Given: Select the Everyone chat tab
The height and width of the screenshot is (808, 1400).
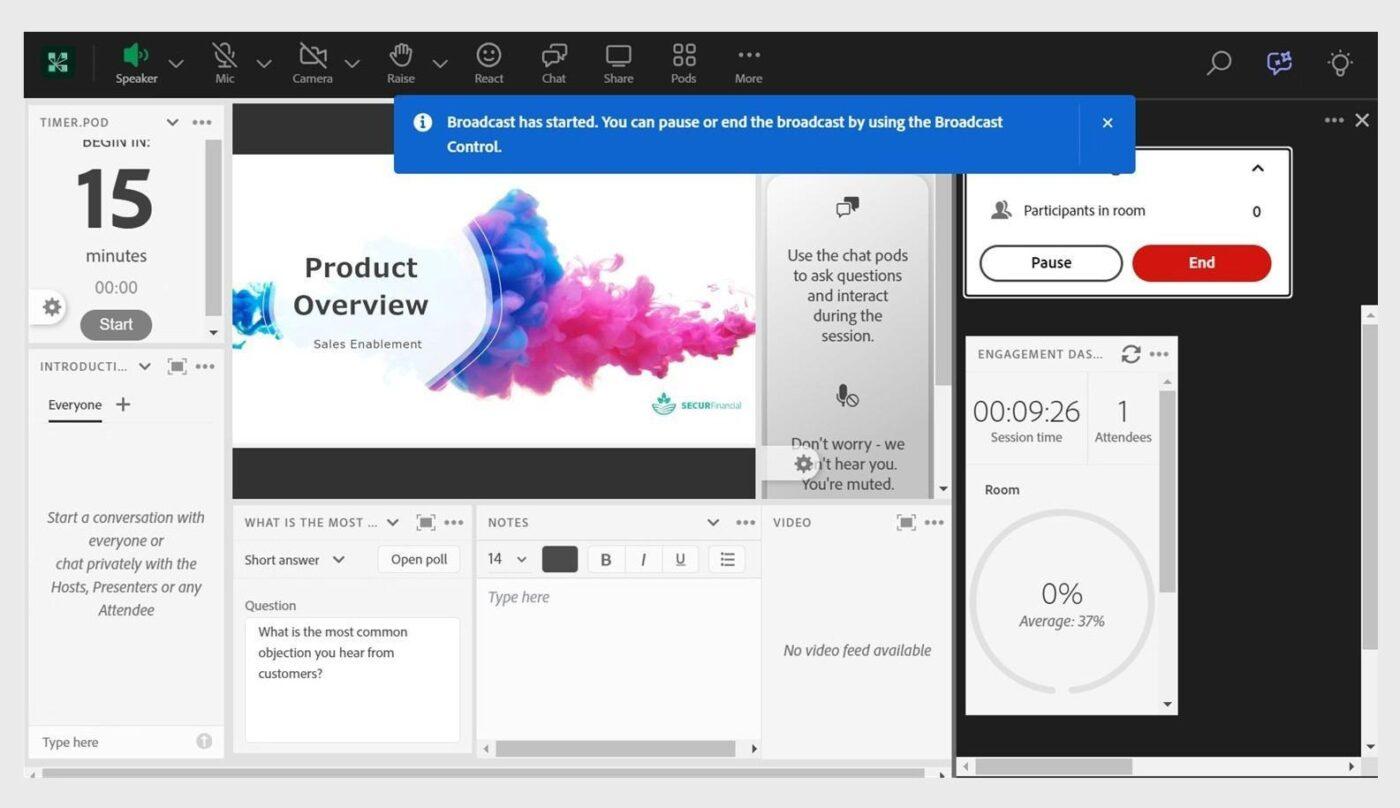Looking at the screenshot, I should pos(74,404).
